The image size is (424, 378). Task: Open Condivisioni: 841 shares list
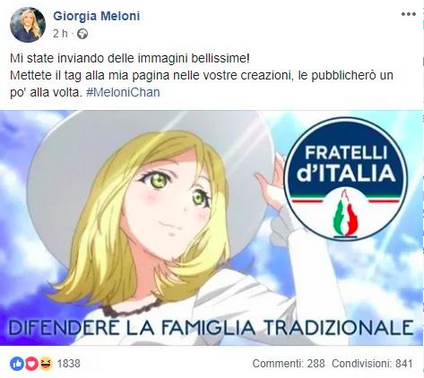point(372,364)
